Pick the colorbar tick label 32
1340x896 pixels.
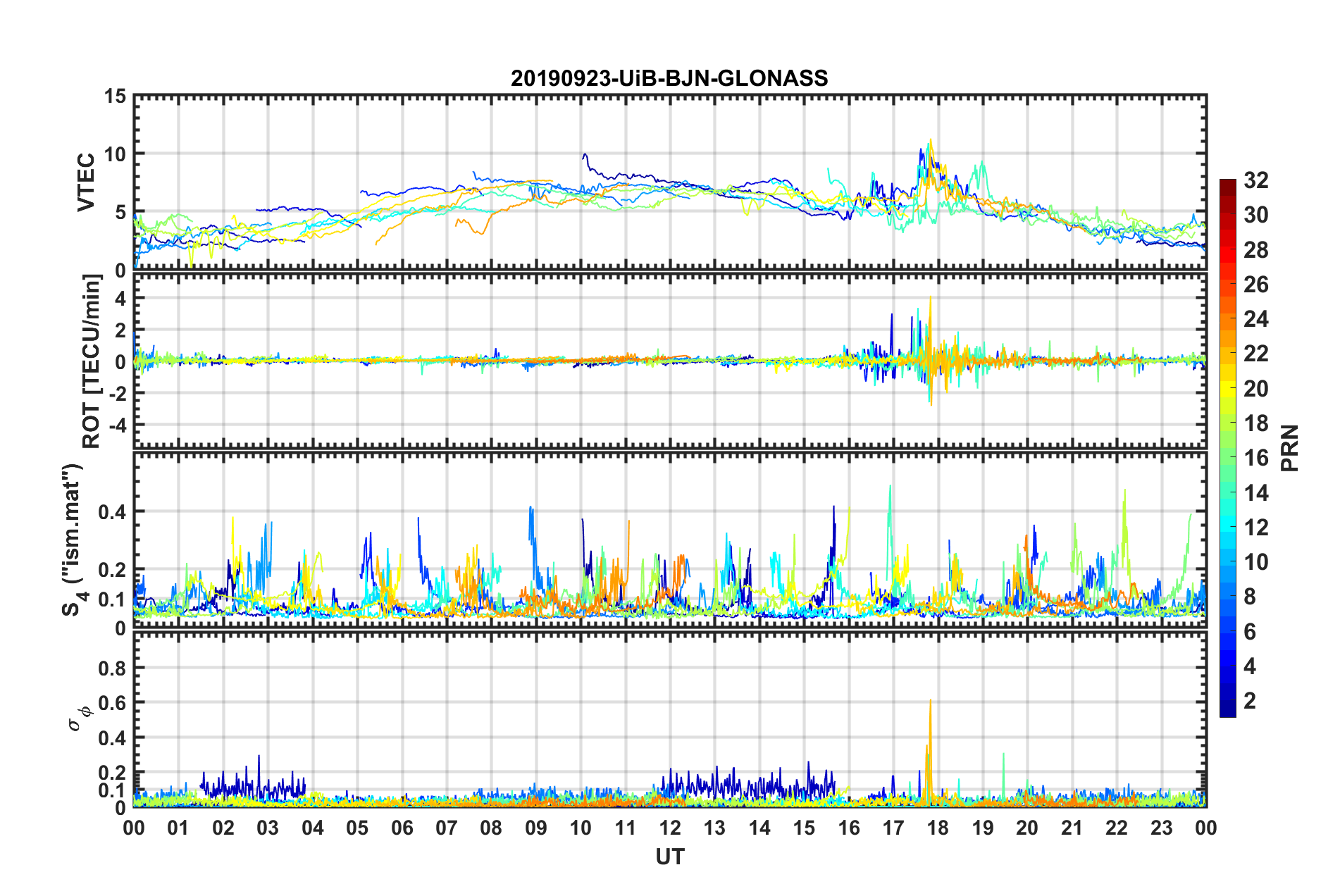(x=1255, y=181)
